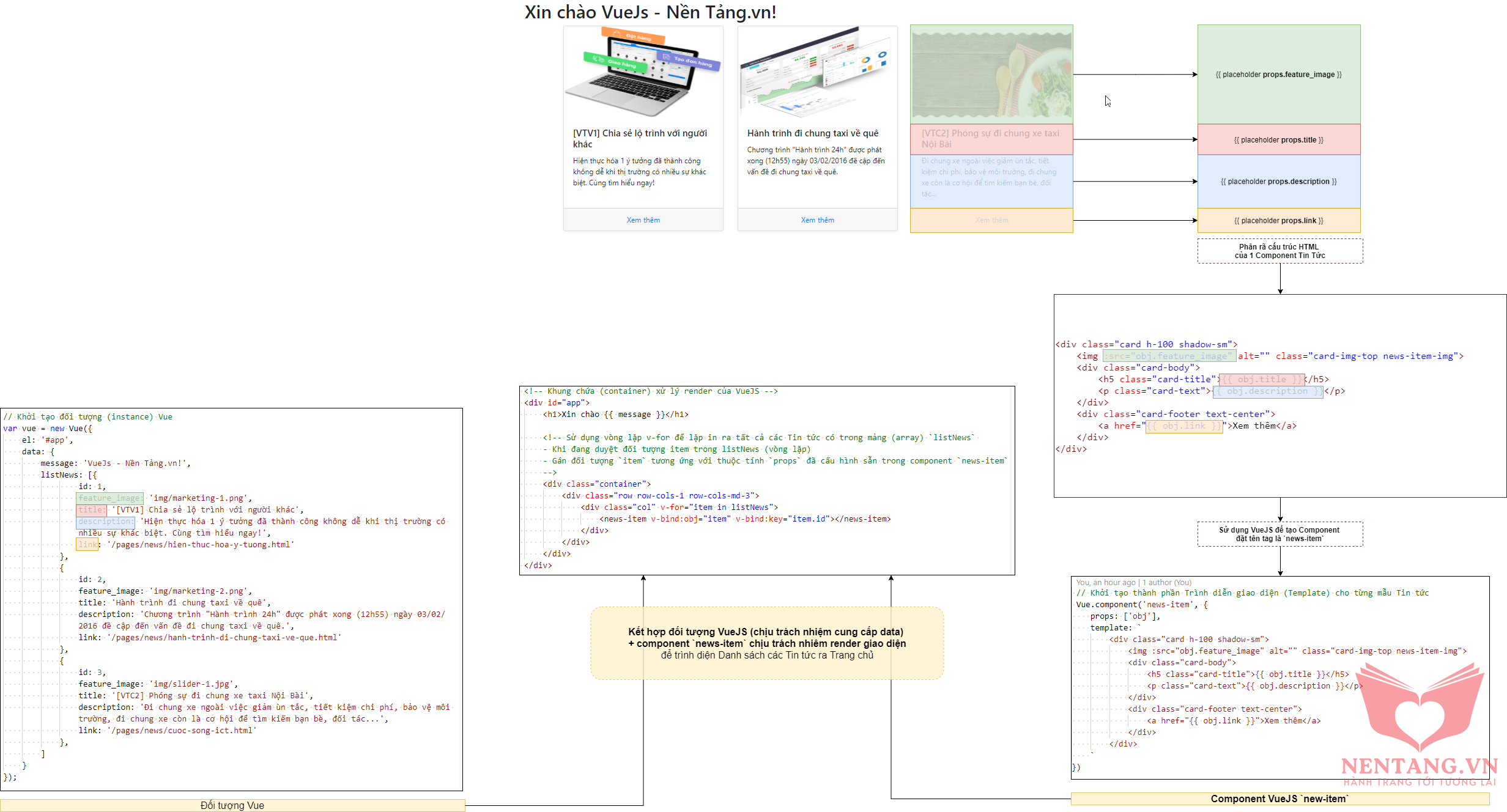
Task: Click the 'Component VueJS new-item' caption bar
Action: (1279, 799)
